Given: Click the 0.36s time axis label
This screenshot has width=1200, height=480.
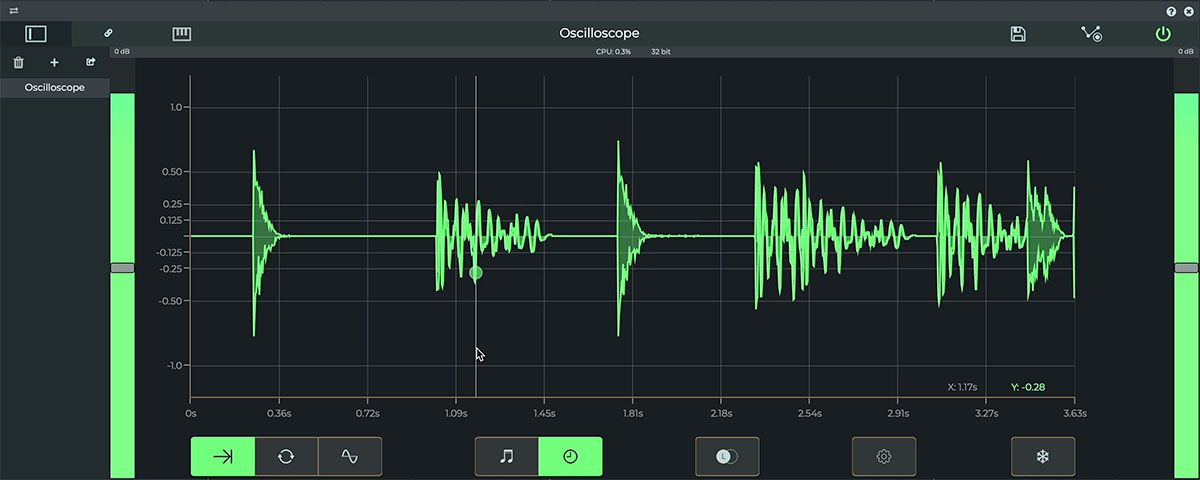Looking at the screenshot, I should [278, 412].
